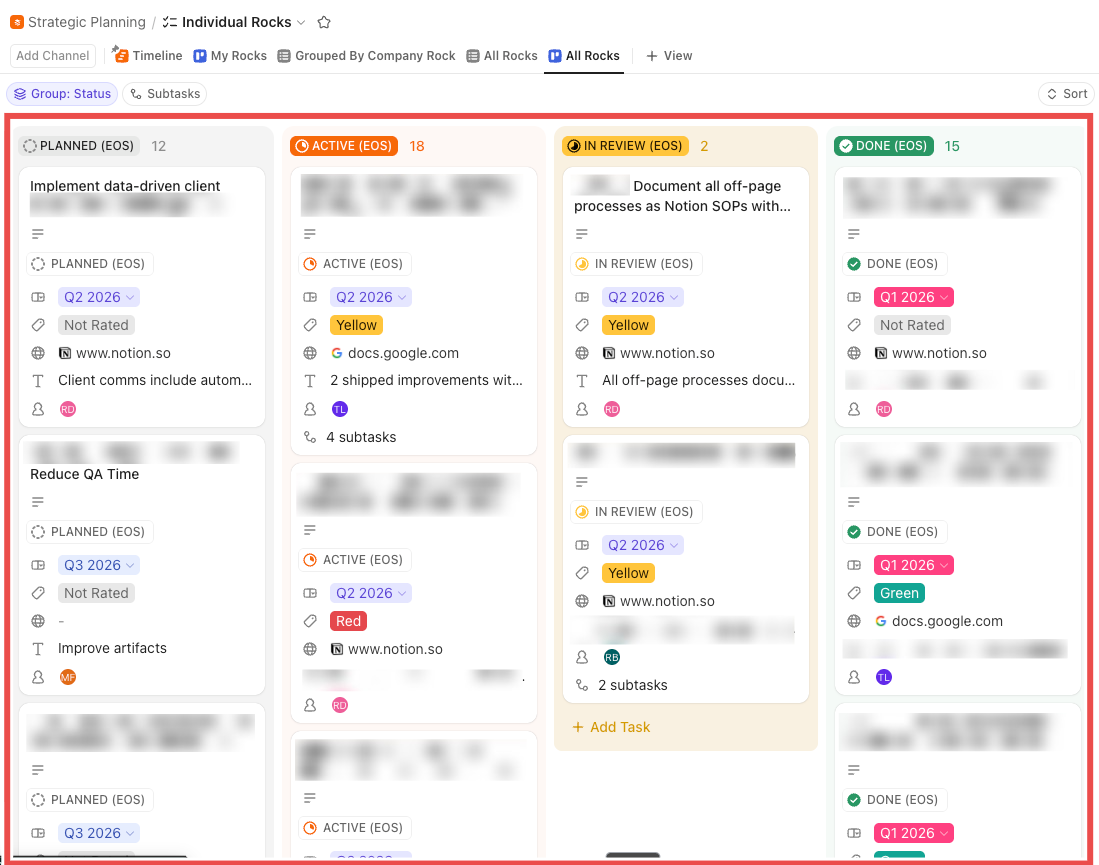Add a new View

pos(669,55)
